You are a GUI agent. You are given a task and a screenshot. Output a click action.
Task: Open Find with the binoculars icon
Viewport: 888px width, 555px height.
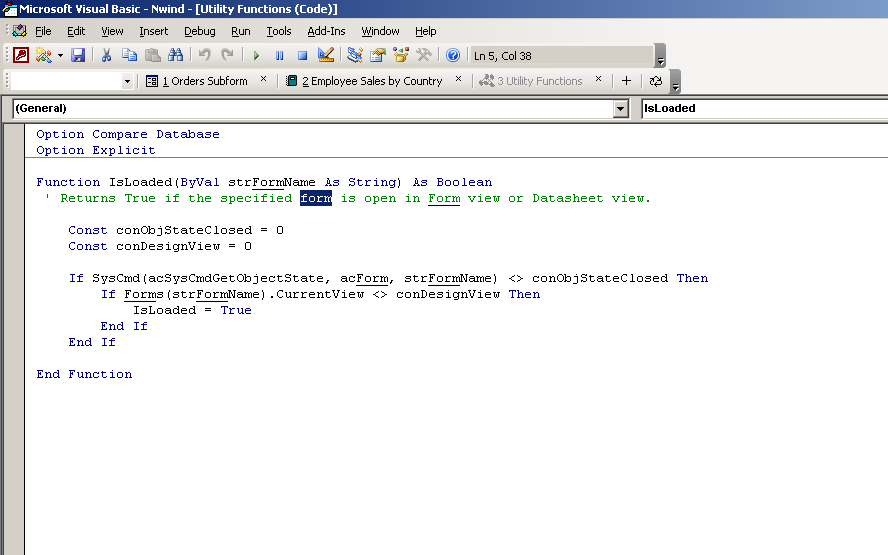(x=176, y=55)
